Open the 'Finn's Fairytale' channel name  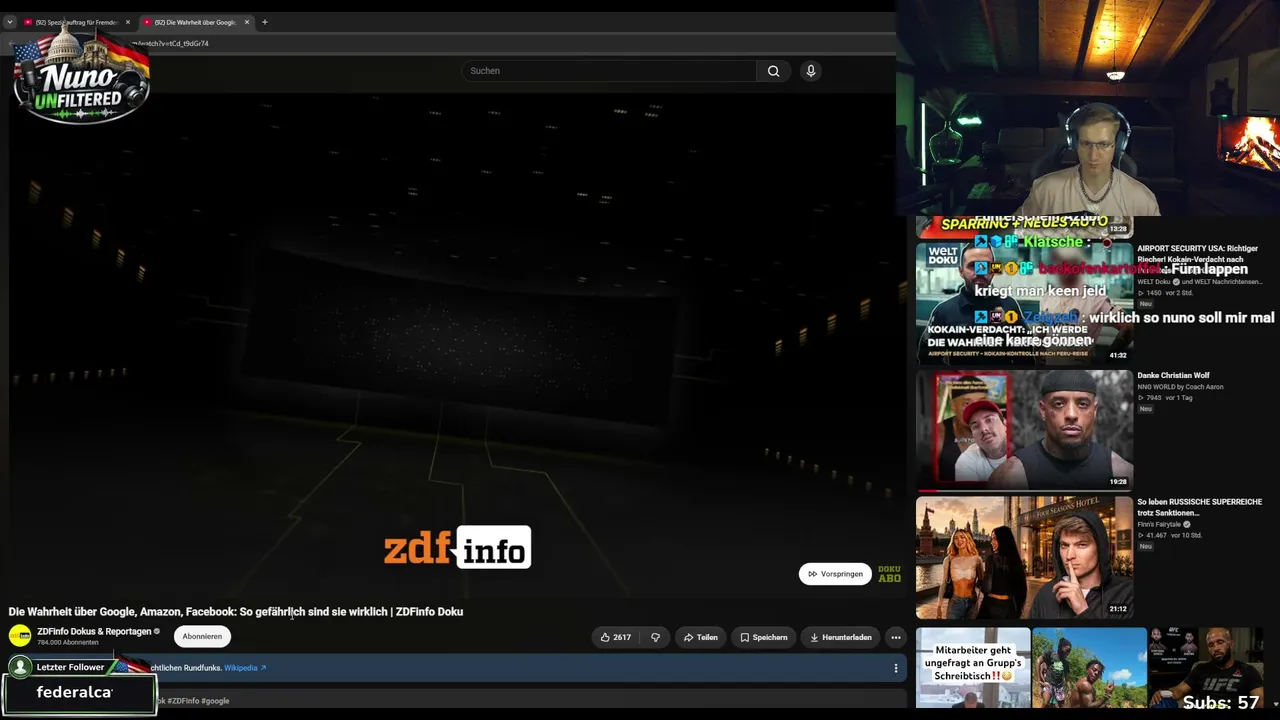1159,525
